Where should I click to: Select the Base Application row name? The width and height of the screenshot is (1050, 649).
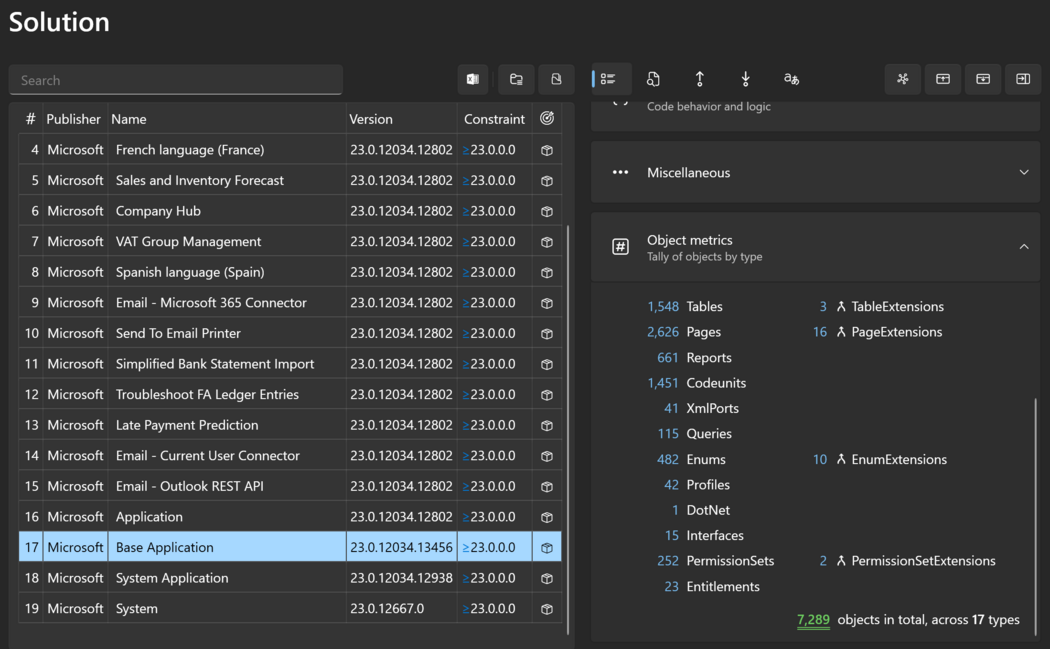click(x=165, y=547)
